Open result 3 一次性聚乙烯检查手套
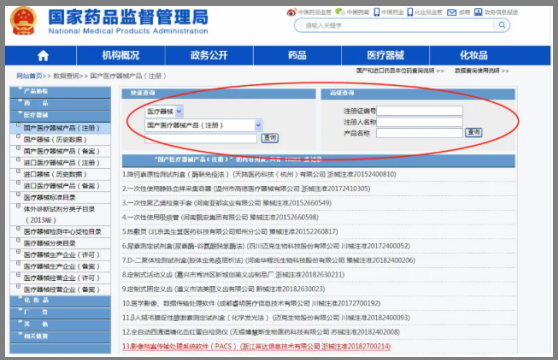The height and width of the screenshot is (360, 558). coord(227,203)
